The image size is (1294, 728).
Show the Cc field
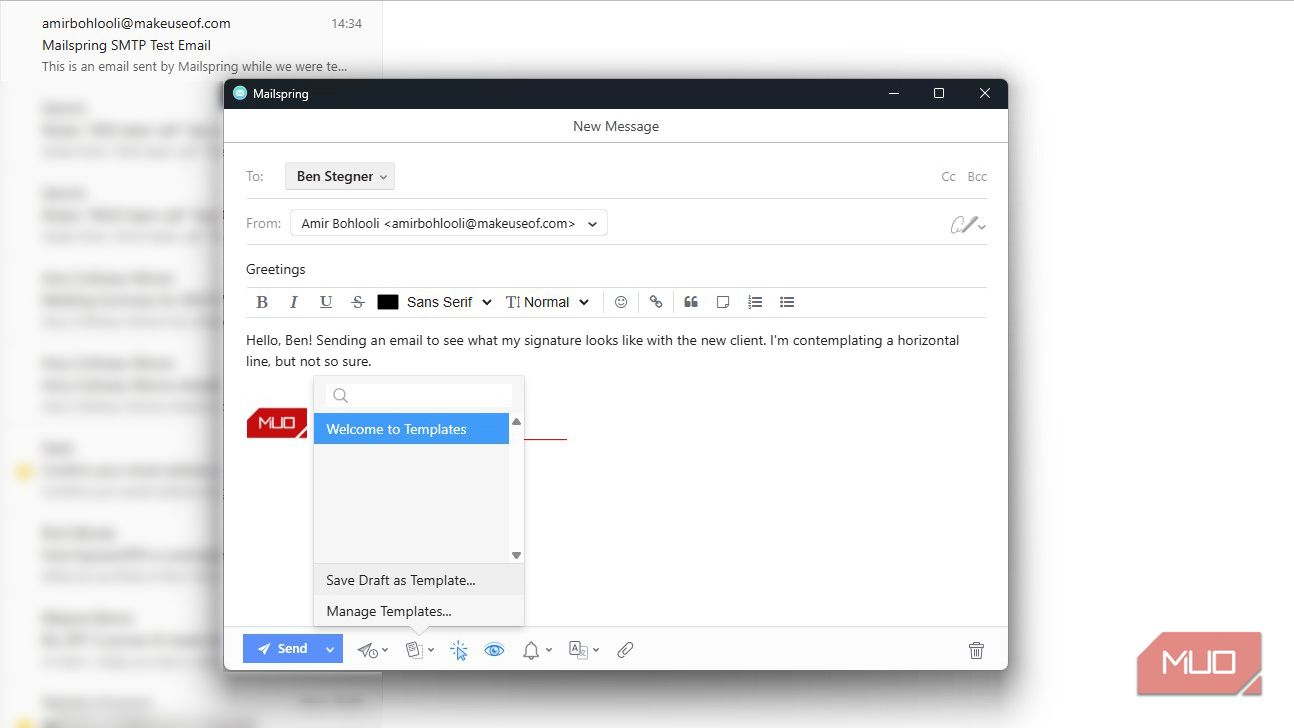tap(949, 177)
